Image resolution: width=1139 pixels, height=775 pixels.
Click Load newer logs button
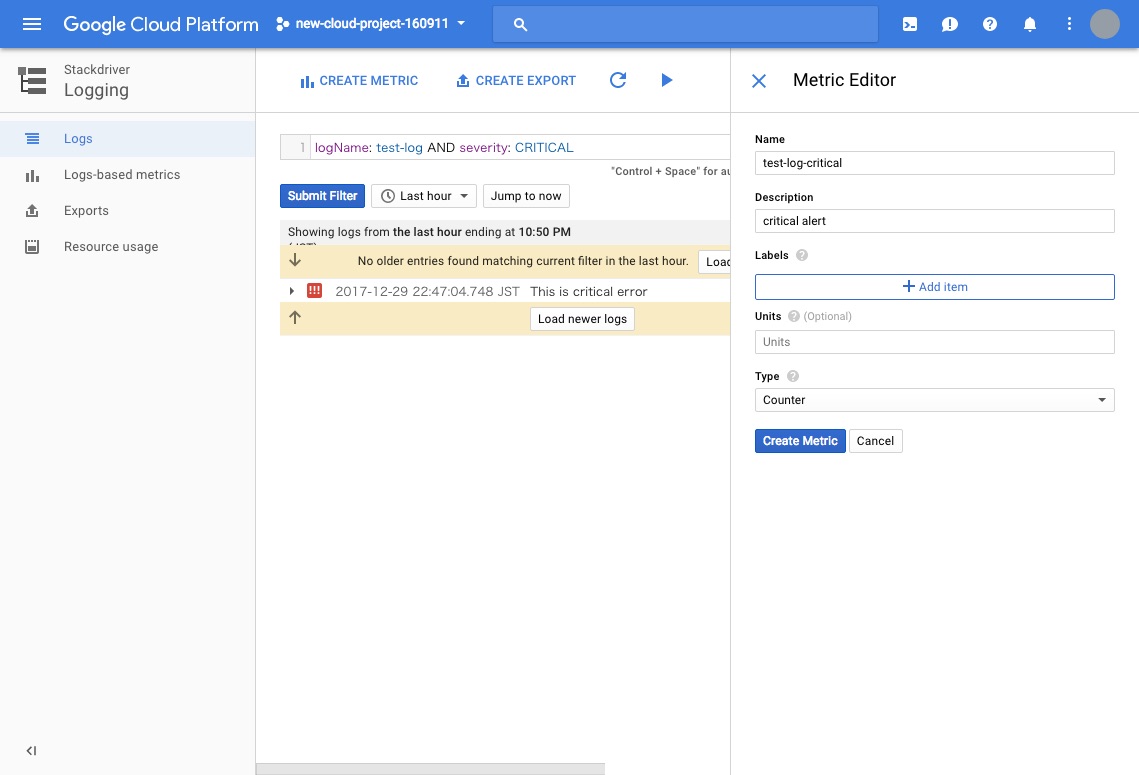582,319
